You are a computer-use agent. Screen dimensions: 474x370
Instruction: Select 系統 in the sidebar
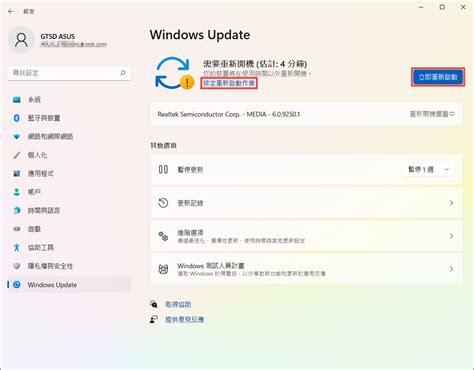69,99
